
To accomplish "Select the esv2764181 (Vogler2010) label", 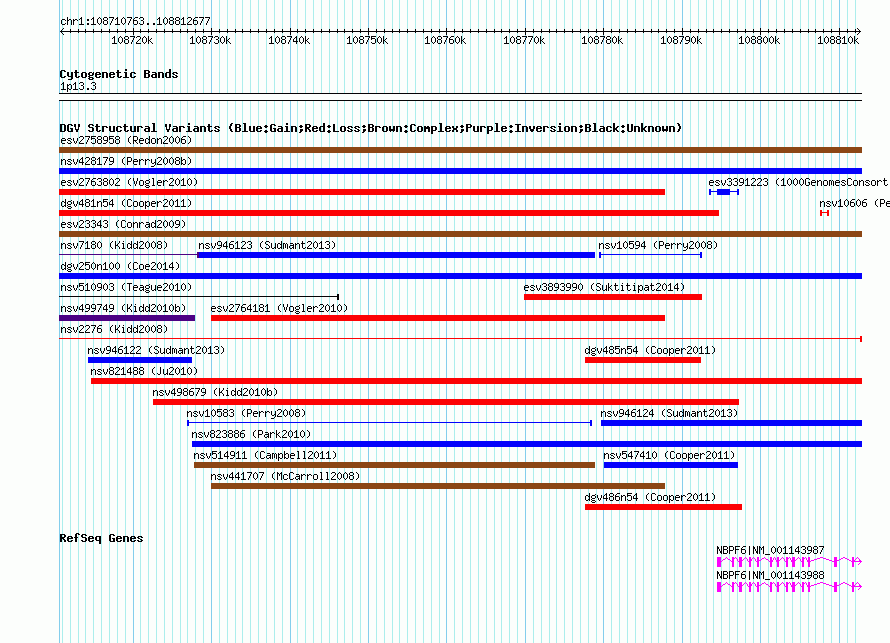I will [x=279, y=308].
